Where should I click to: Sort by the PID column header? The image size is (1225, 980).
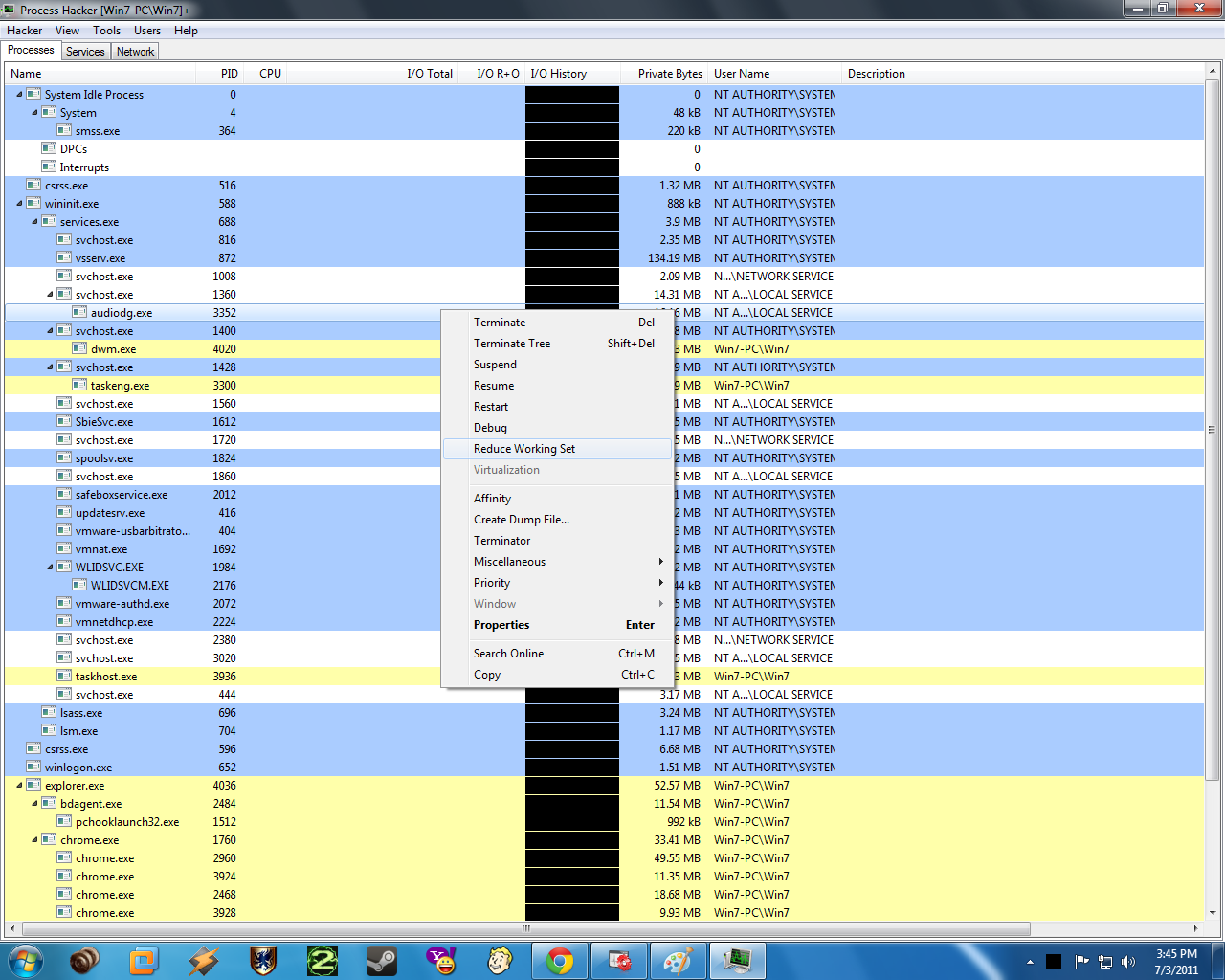tap(218, 74)
